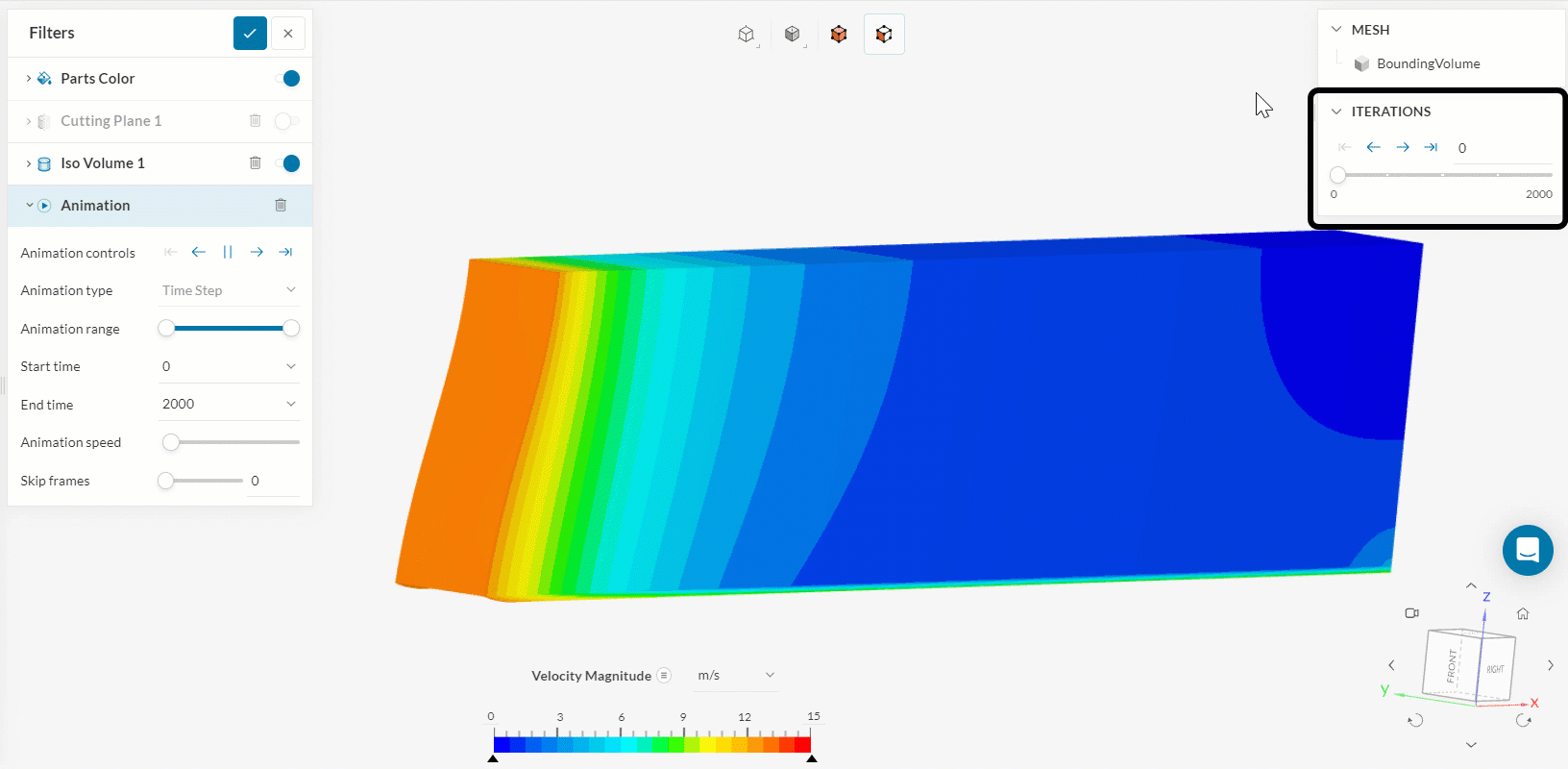Collapse the MESH section
Viewport: 1568px width, 769px height.
[x=1336, y=30]
